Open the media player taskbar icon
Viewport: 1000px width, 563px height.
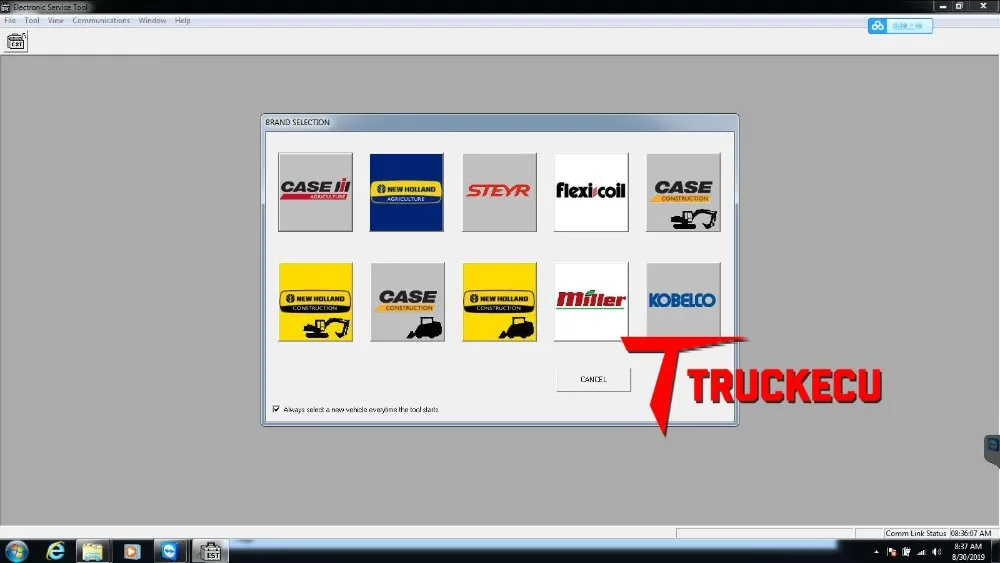click(131, 551)
